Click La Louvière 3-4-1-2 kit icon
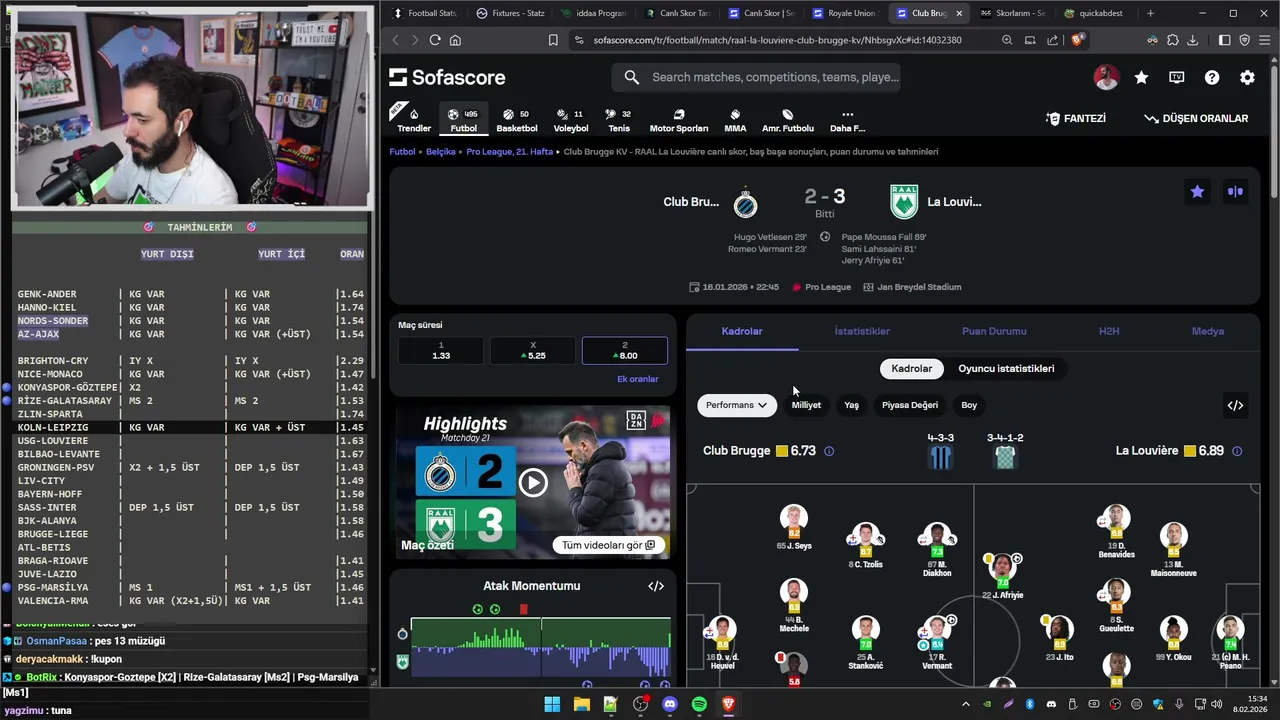The height and width of the screenshot is (720, 1280). (x=1005, y=457)
